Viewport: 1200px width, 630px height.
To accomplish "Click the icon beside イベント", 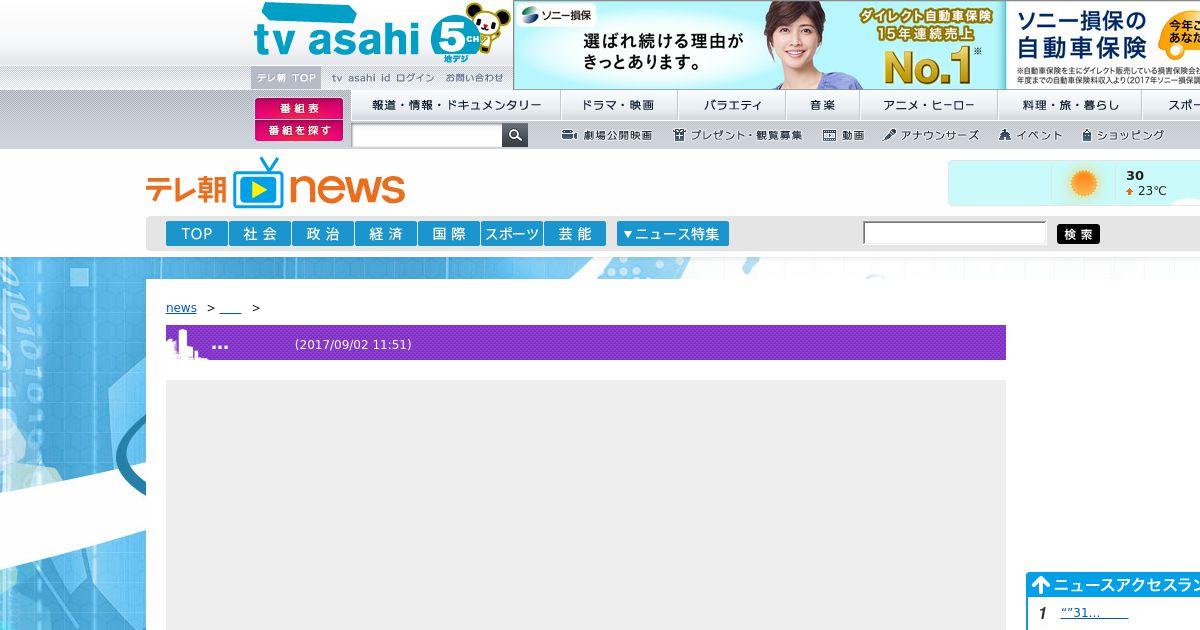I will tap(1005, 135).
